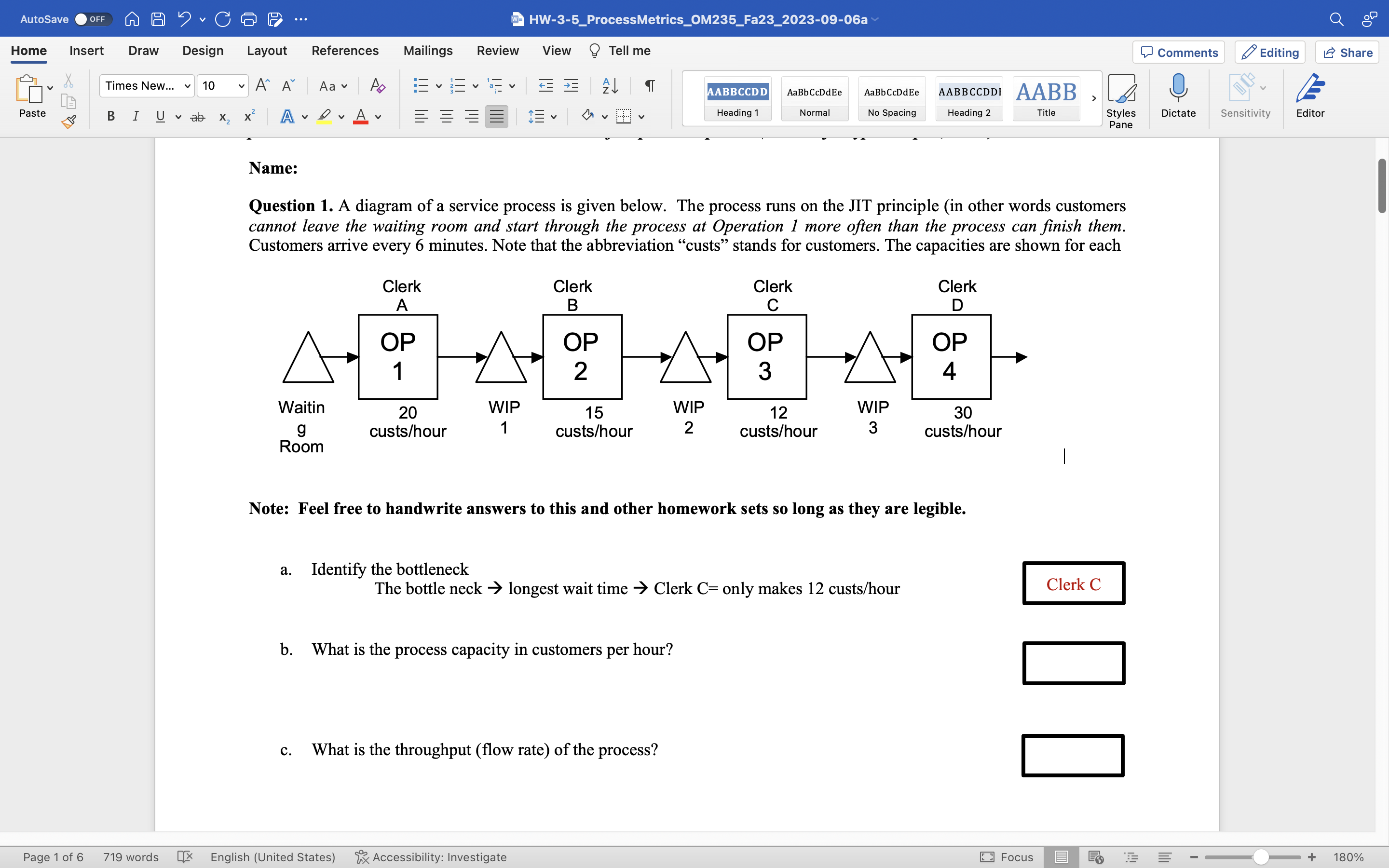Image resolution: width=1389 pixels, height=868 pixels.
Task: Open the line spacing dropdown
Action: (552, 117)
